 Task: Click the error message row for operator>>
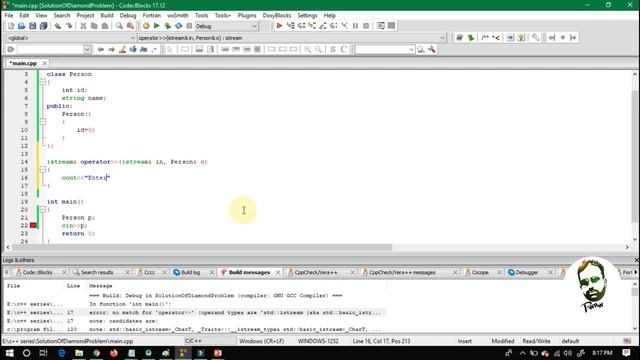[195, 313]
